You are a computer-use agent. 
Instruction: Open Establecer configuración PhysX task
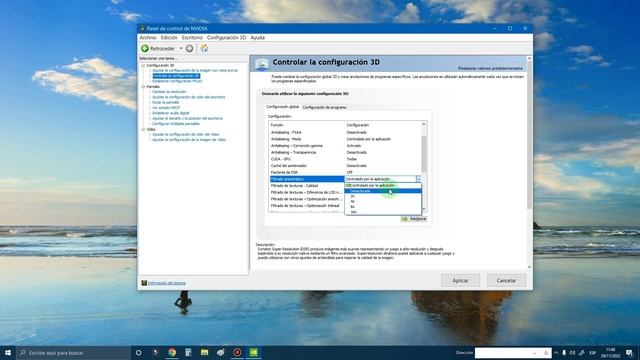pyautogui.click(x=177, y=81)
